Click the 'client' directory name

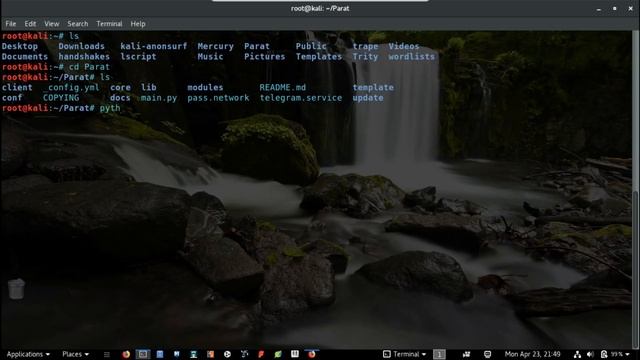point(17,87)
